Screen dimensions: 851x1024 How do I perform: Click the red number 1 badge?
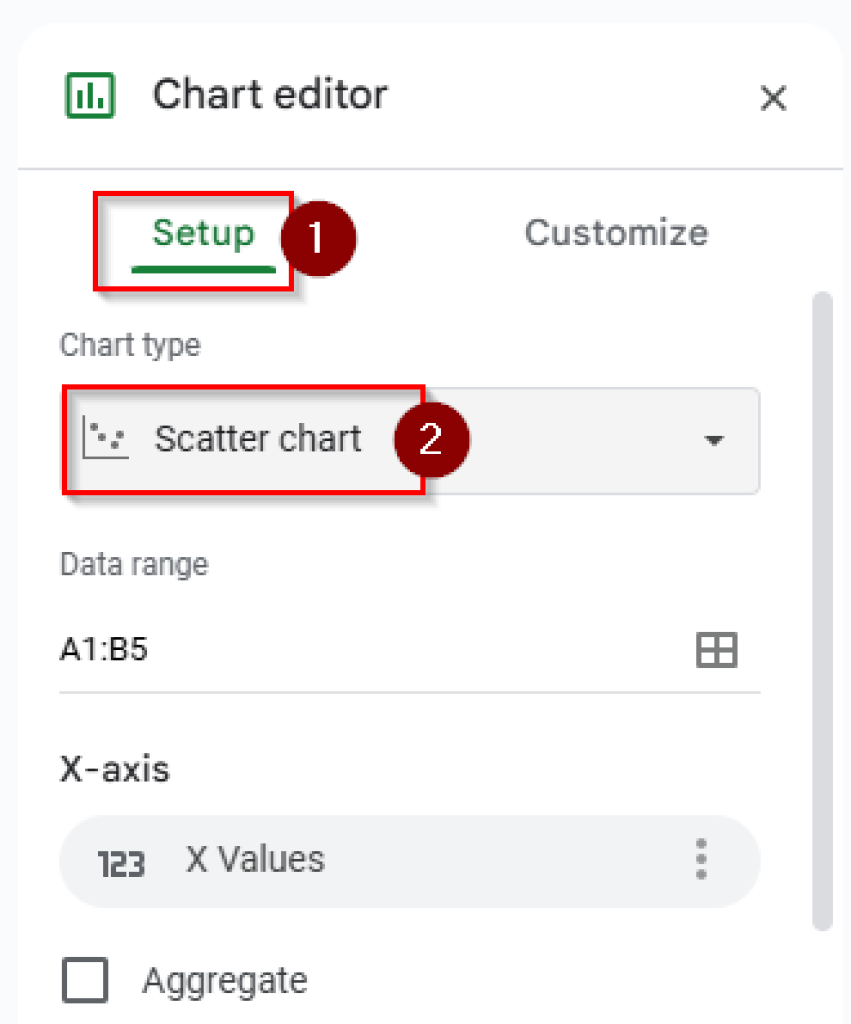click(x=317, y=238)
